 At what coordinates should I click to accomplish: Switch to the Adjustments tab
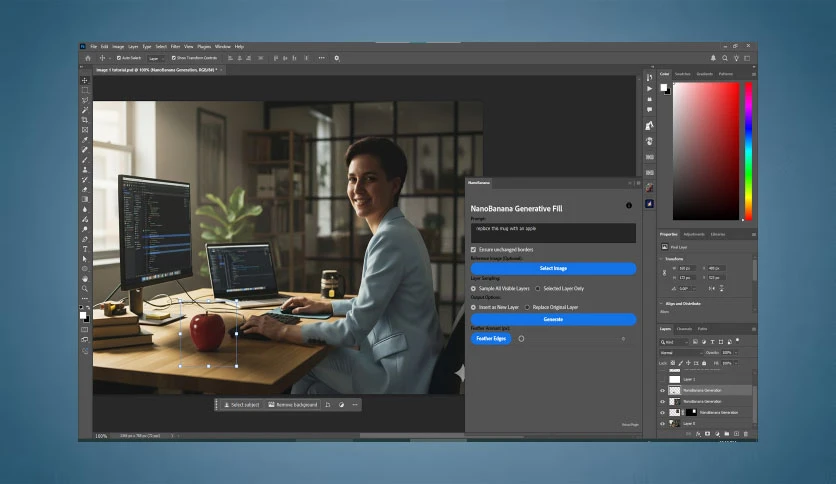click(694, 235)
